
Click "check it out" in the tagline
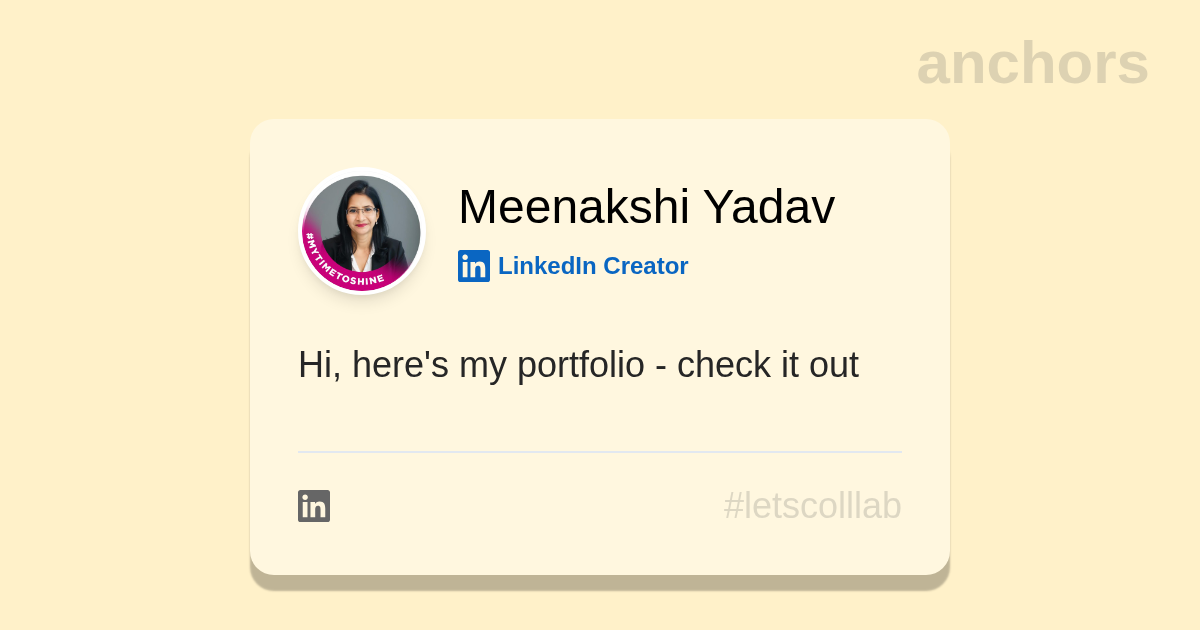point(767,365)
